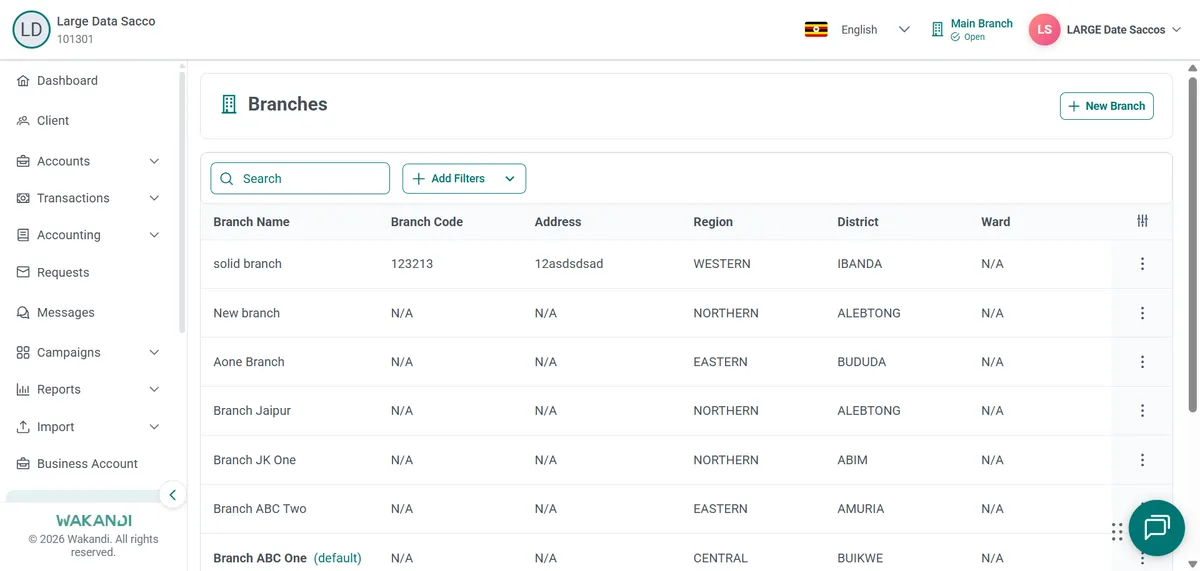This screenshot has width=1200, height=571.
Task: Click the Aone Branch name cell
Action: pyautogui.click(x=249, y=362)
